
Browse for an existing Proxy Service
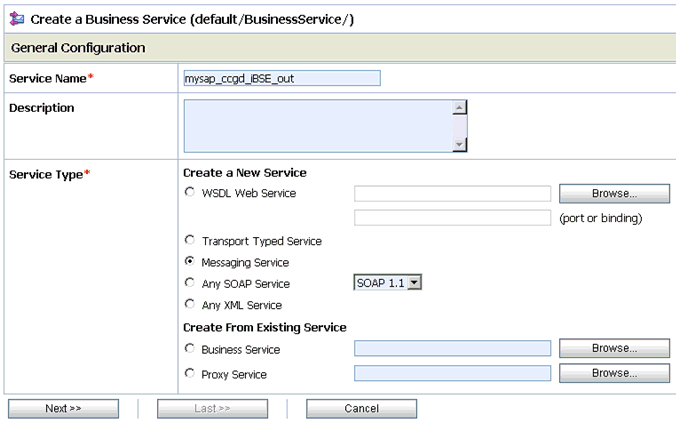coord(614,373)
